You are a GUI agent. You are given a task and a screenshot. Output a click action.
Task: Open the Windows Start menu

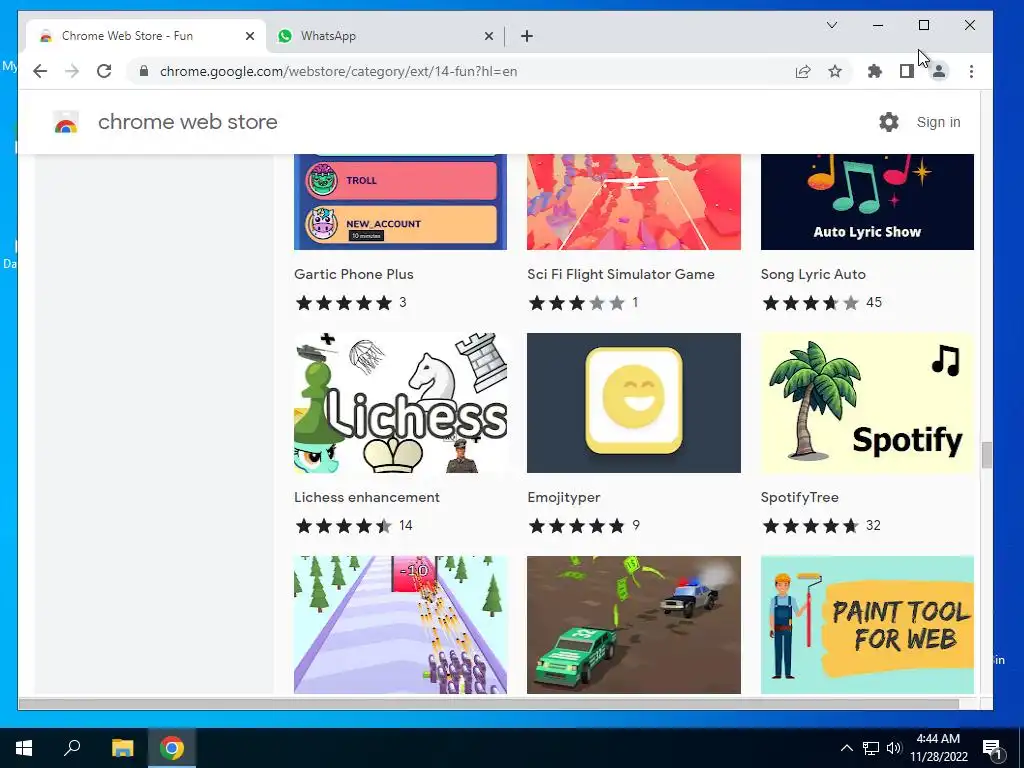tap(24, 748)
